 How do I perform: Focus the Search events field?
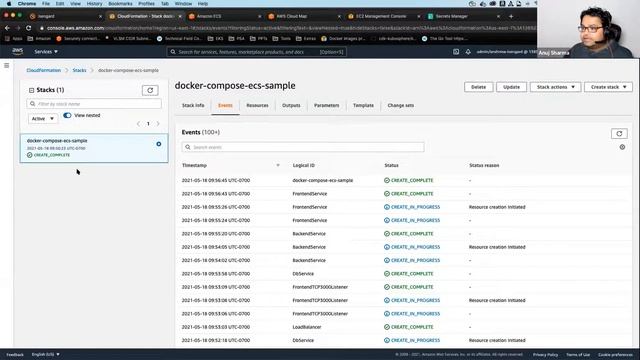[303, 147]
